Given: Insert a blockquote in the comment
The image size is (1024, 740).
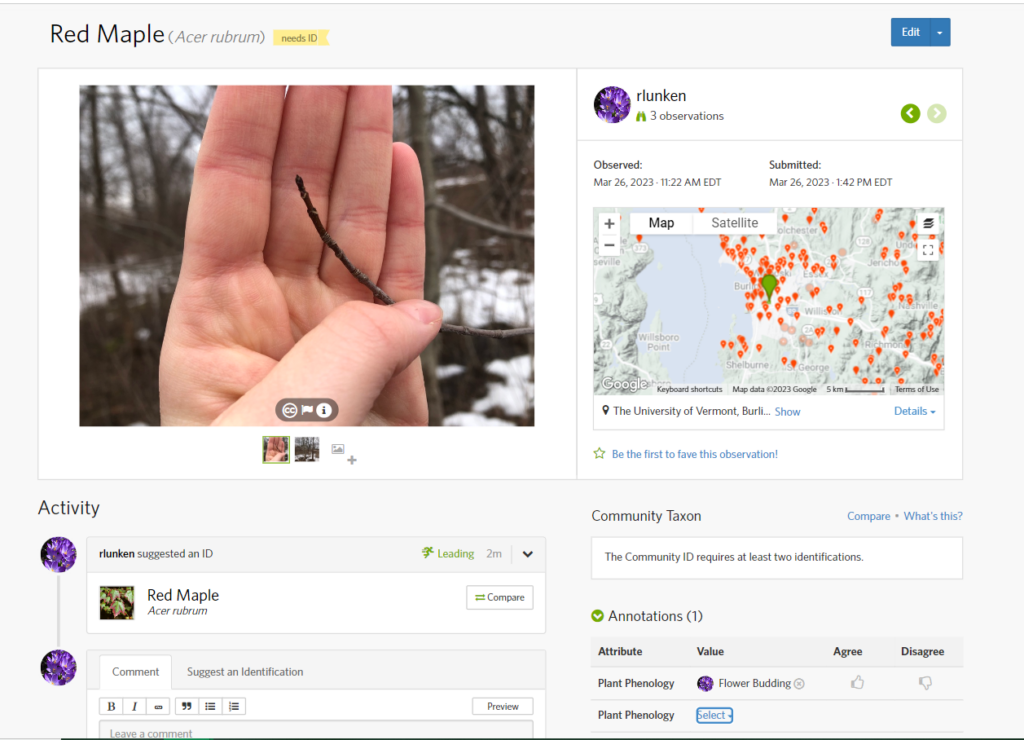Looking at the screenshot, I should [x=185, y=706].
